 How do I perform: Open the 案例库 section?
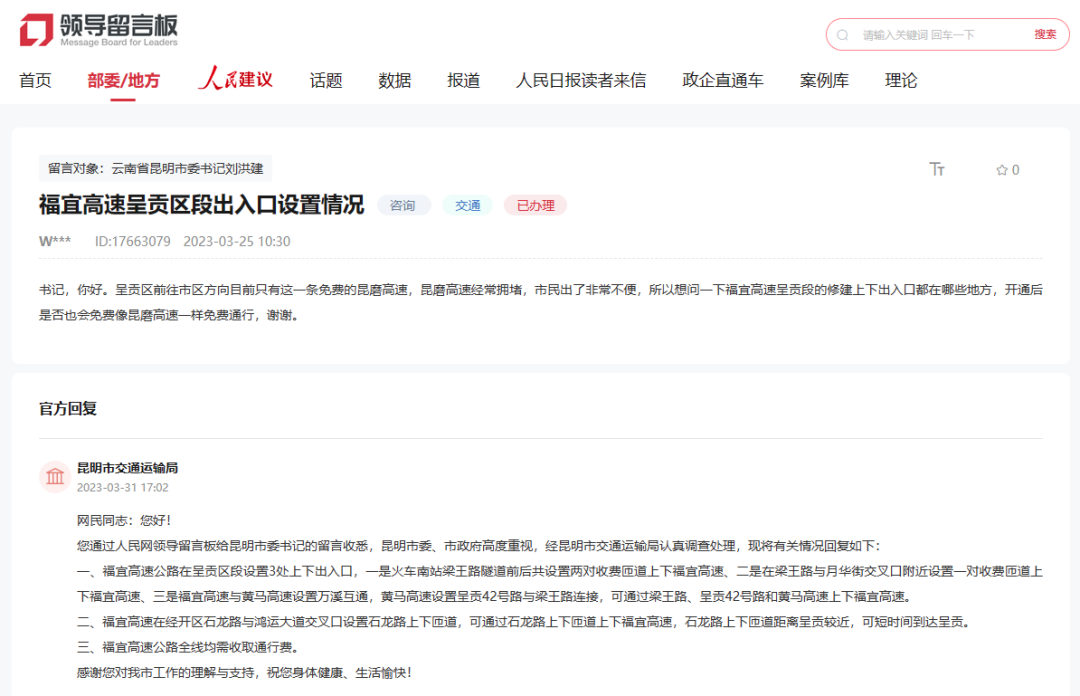click(x=822, y=80)
